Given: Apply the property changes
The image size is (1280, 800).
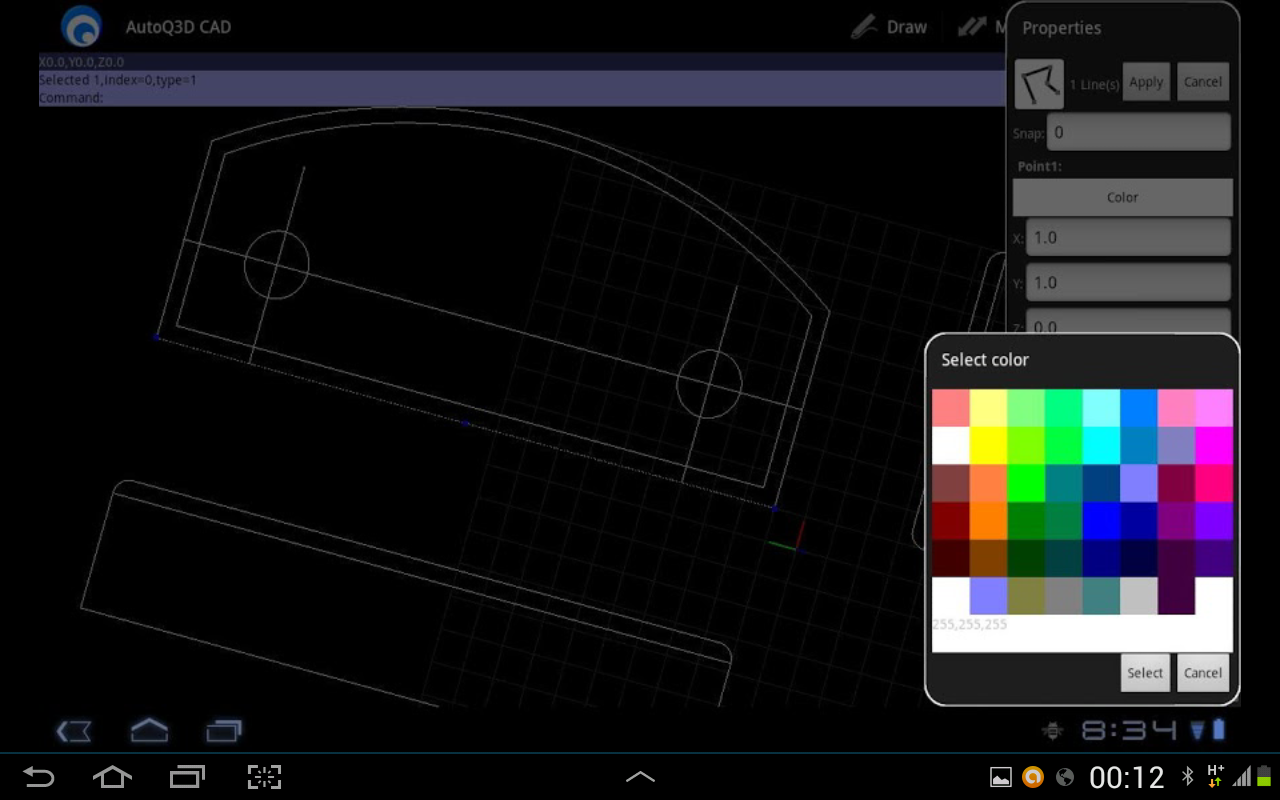Looking at the screenshot, I should [x=1146, y=82].
